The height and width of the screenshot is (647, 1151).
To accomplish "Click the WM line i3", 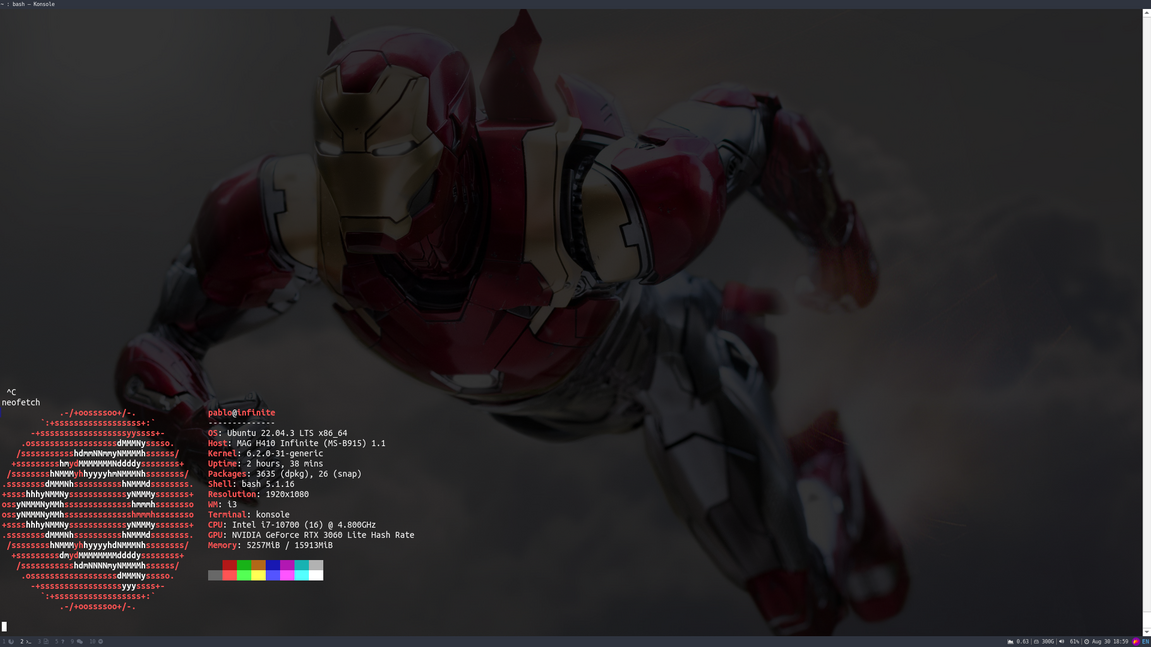I will click(222, 505).
